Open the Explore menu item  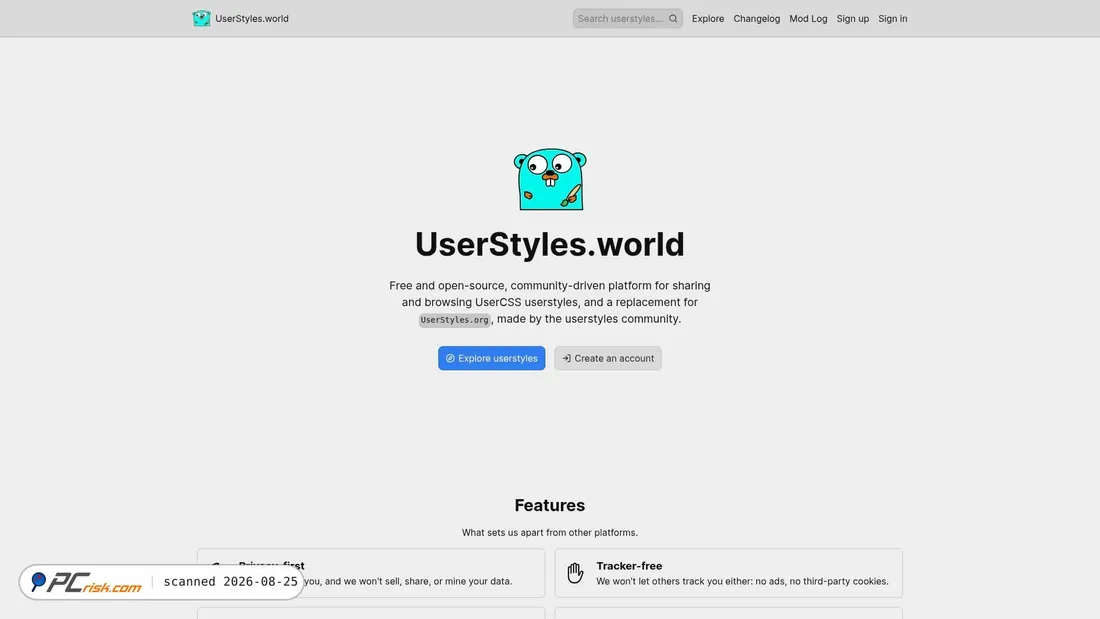707,19
